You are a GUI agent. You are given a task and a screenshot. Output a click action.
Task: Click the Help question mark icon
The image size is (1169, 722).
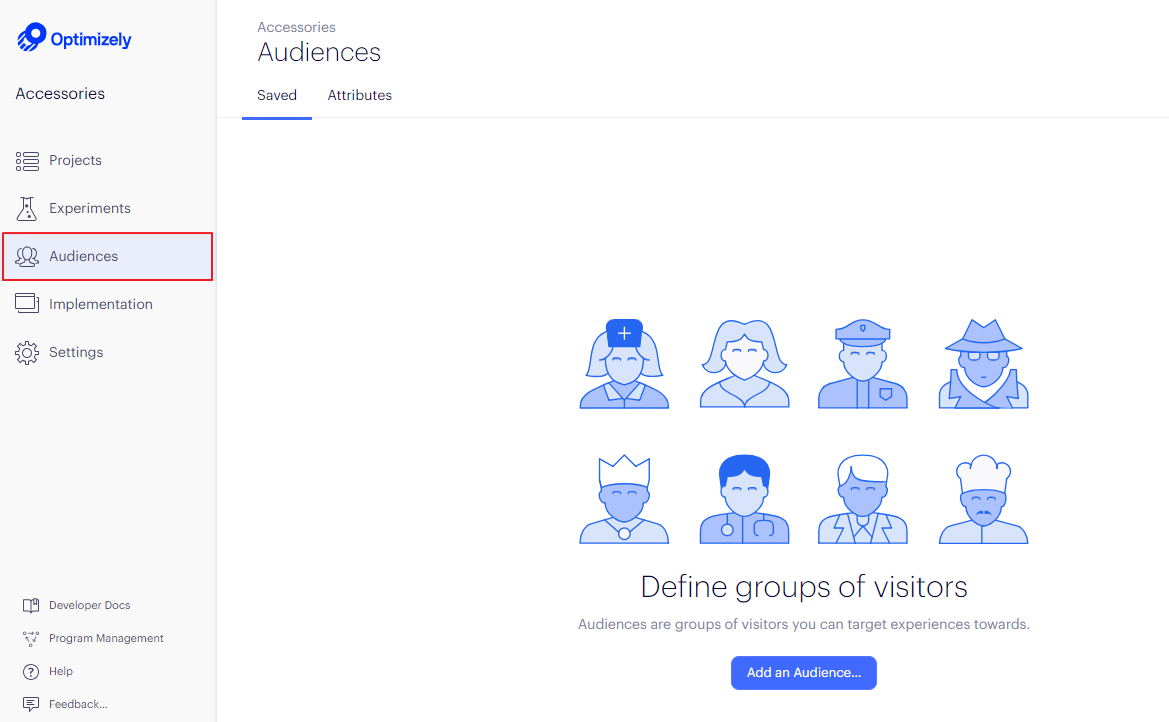31,672
